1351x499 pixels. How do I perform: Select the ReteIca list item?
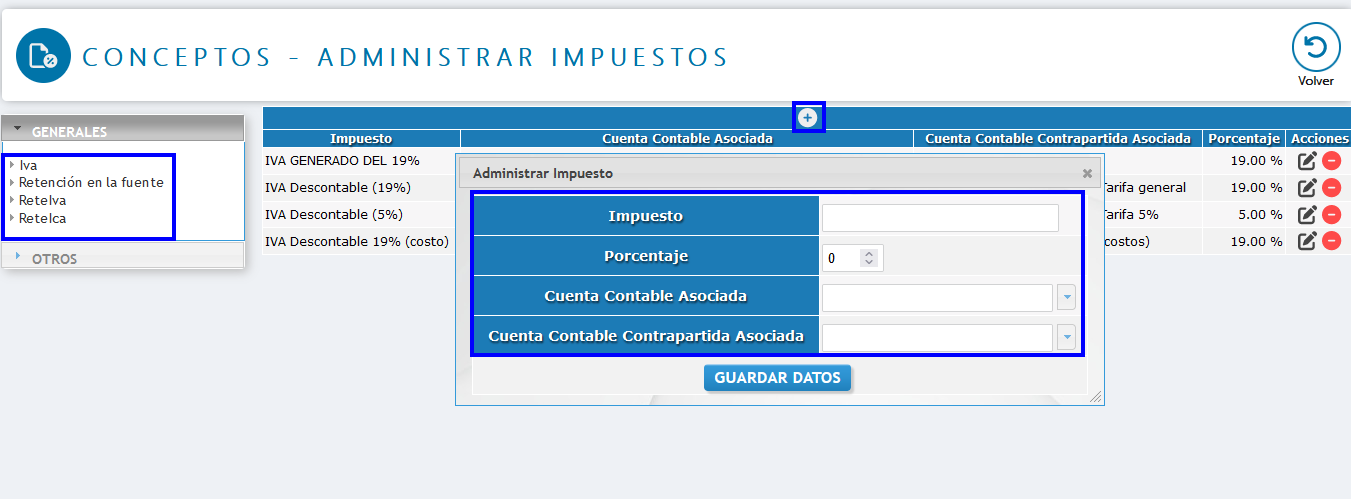(x=42, y=218)
